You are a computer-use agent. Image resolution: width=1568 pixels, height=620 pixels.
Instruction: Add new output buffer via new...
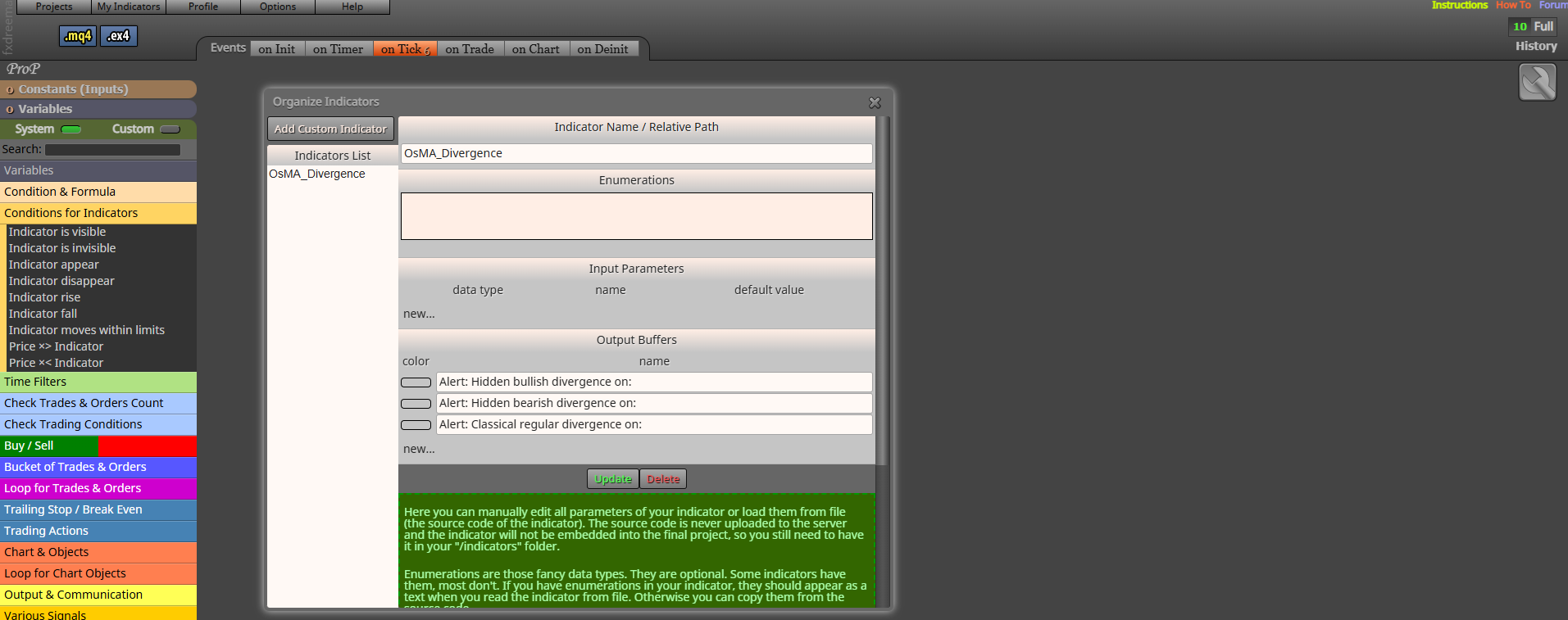[419, 449]
